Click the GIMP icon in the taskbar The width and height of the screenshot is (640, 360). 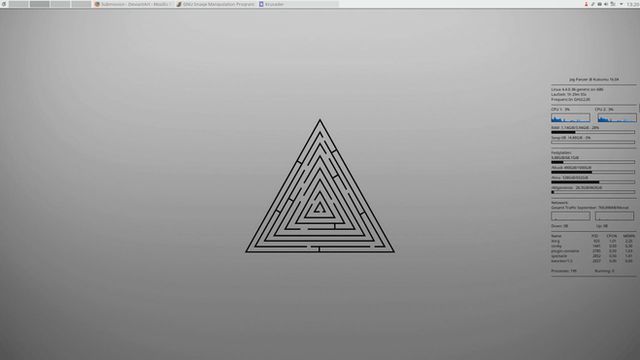pos(179,4)
